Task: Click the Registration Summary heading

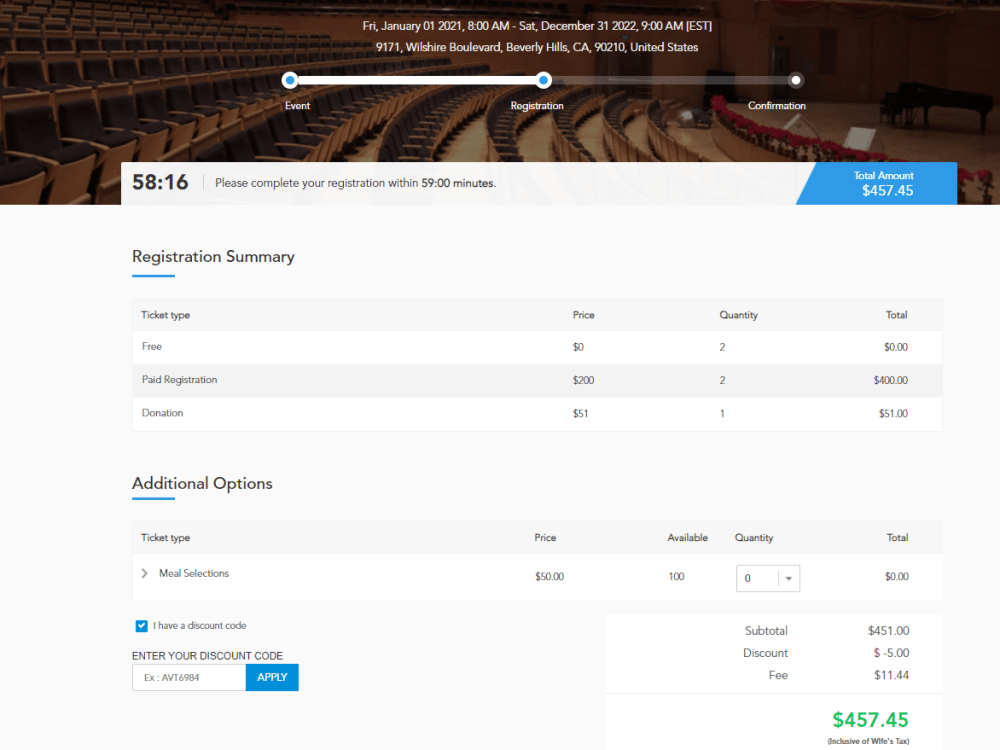Action: [213, 256]
